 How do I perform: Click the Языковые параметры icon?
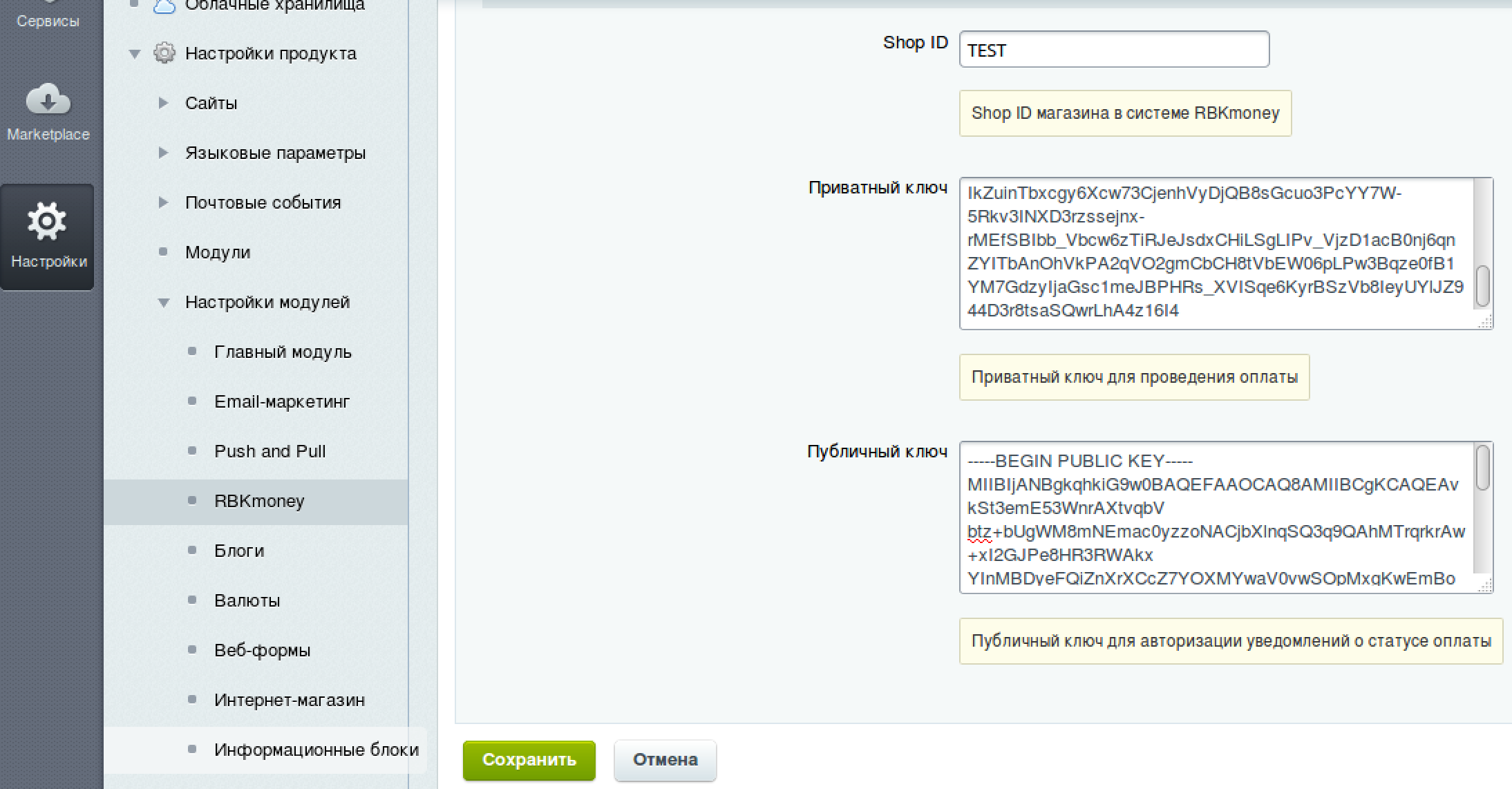pyautogui.click(x=162, y=152)
